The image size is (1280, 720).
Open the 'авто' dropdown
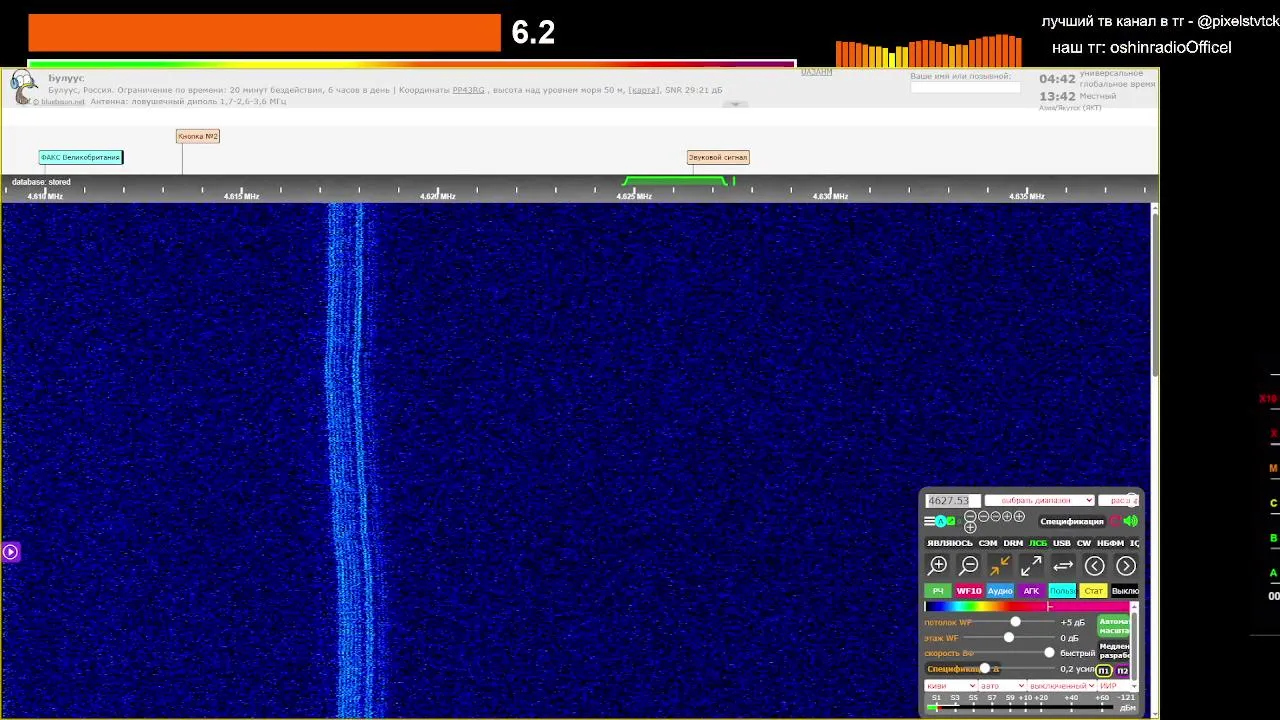1002,686
